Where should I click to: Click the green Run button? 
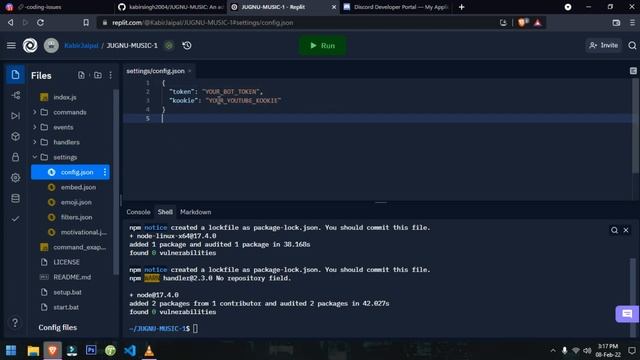coord(323,45)
